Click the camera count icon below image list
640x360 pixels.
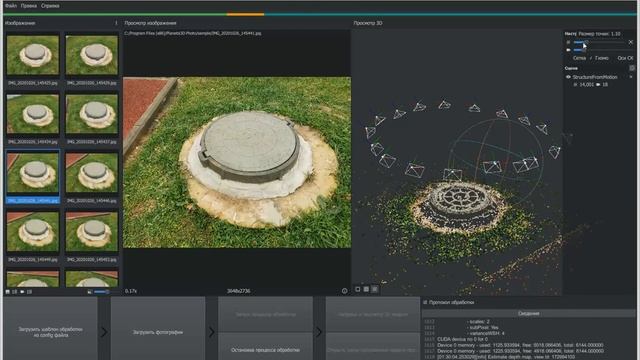(x=22, y=292)
